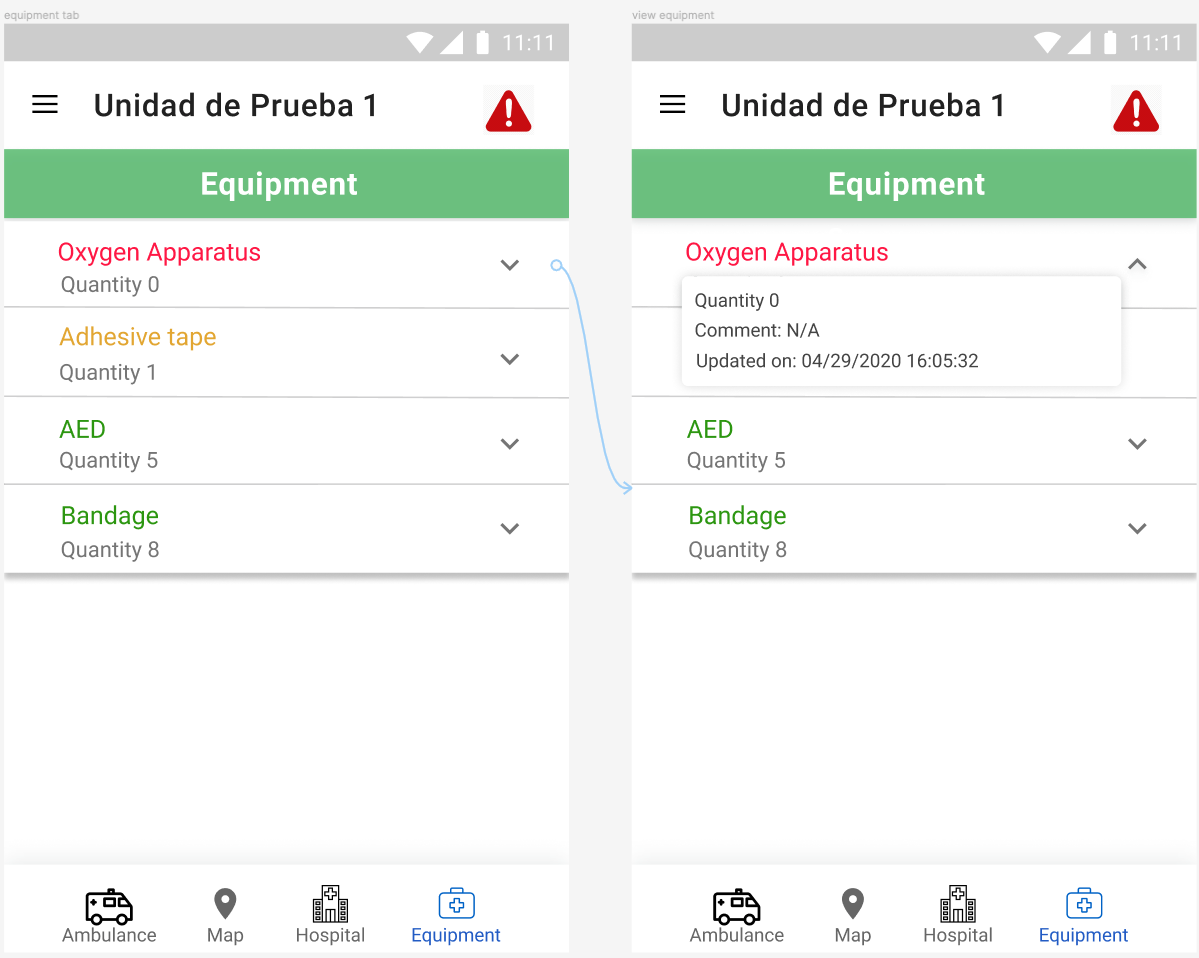Open Hospital icon on right screen

coord(958,904)
